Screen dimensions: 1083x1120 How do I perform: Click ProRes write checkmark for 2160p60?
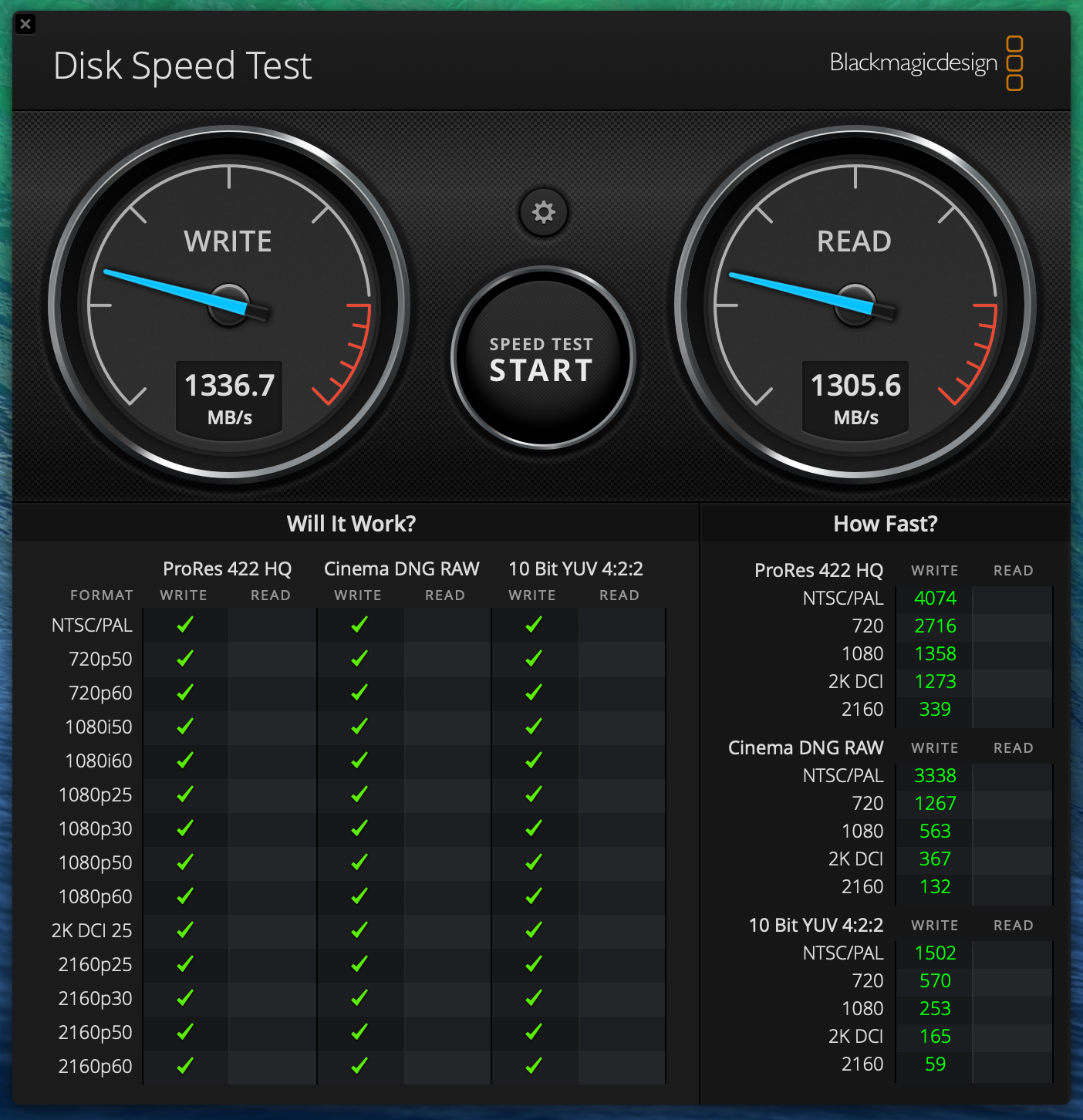click(185, 1065)
